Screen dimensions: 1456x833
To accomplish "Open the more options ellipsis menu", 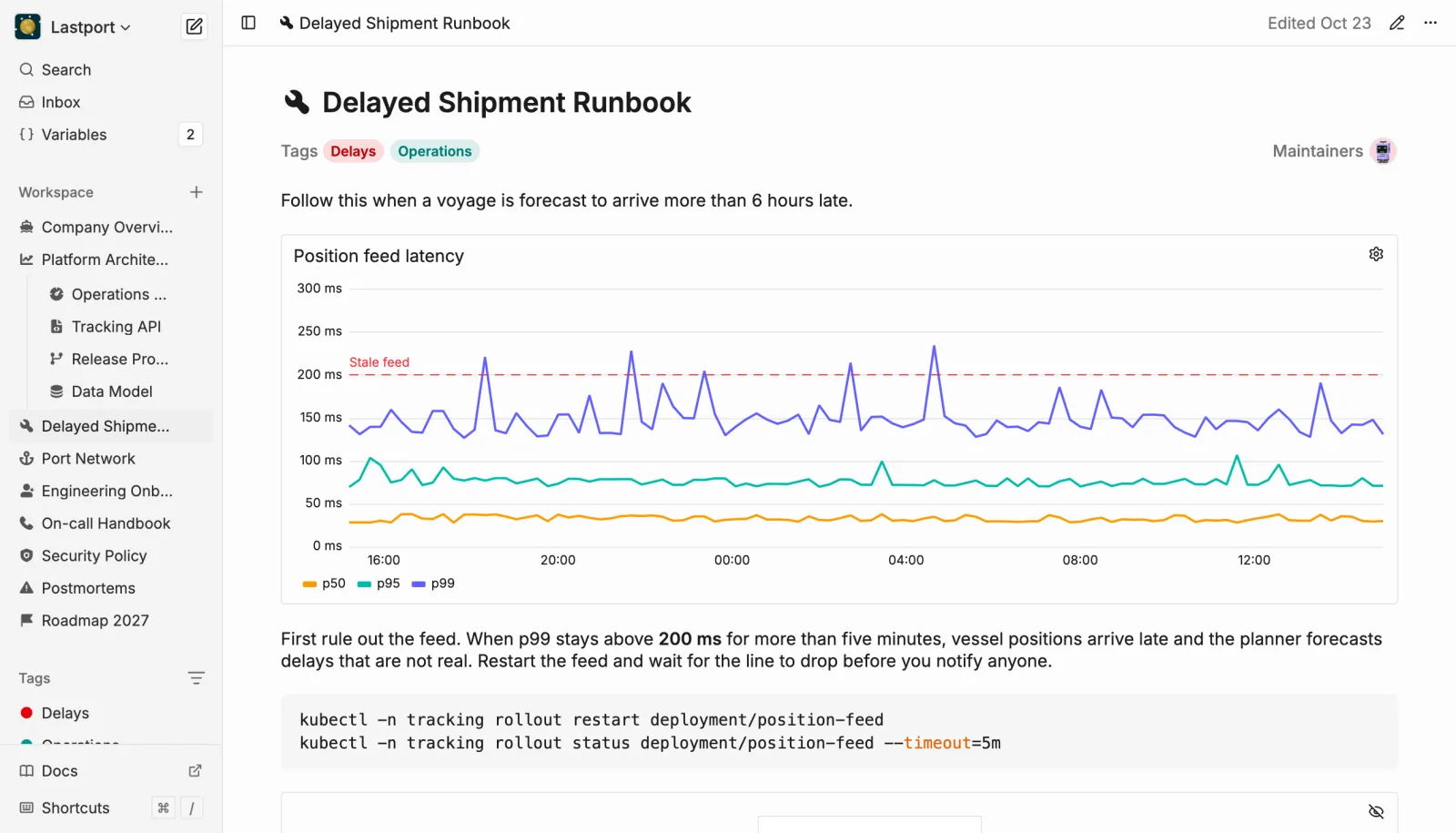I will pyautogui.click(x=1431, y=23).
